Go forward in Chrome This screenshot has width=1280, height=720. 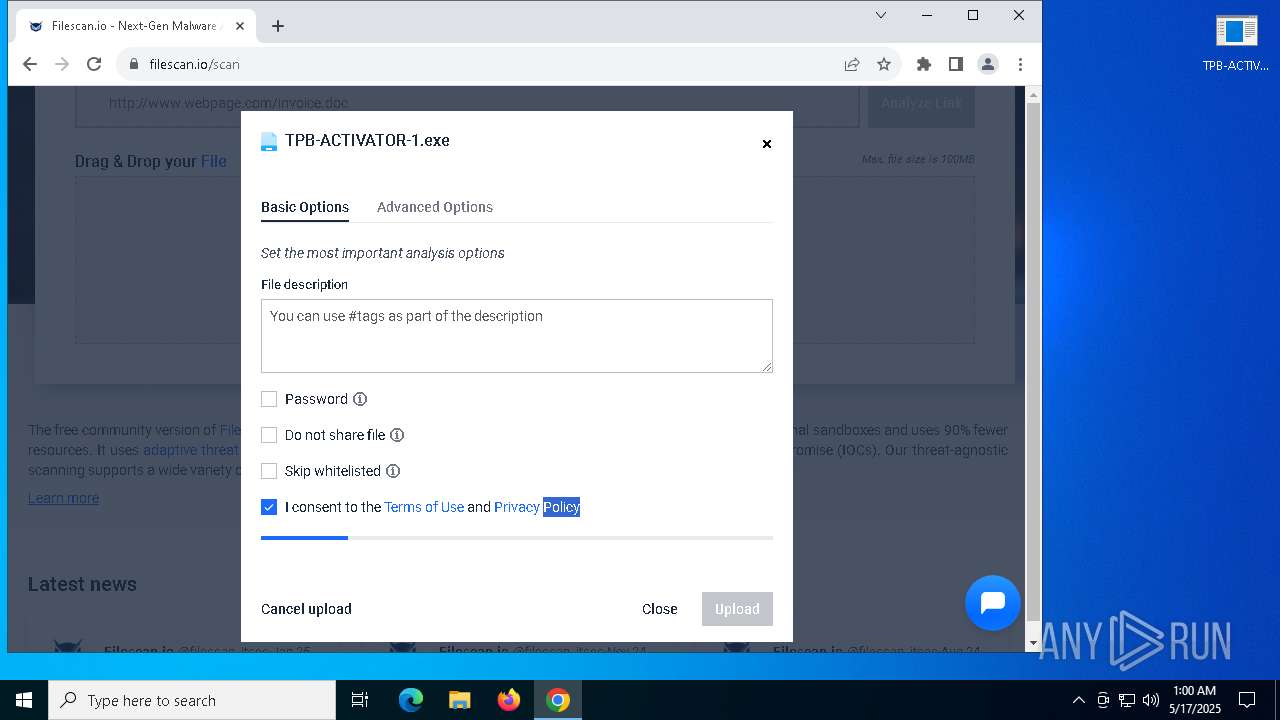pyautogui.click(x=62, y=64)
